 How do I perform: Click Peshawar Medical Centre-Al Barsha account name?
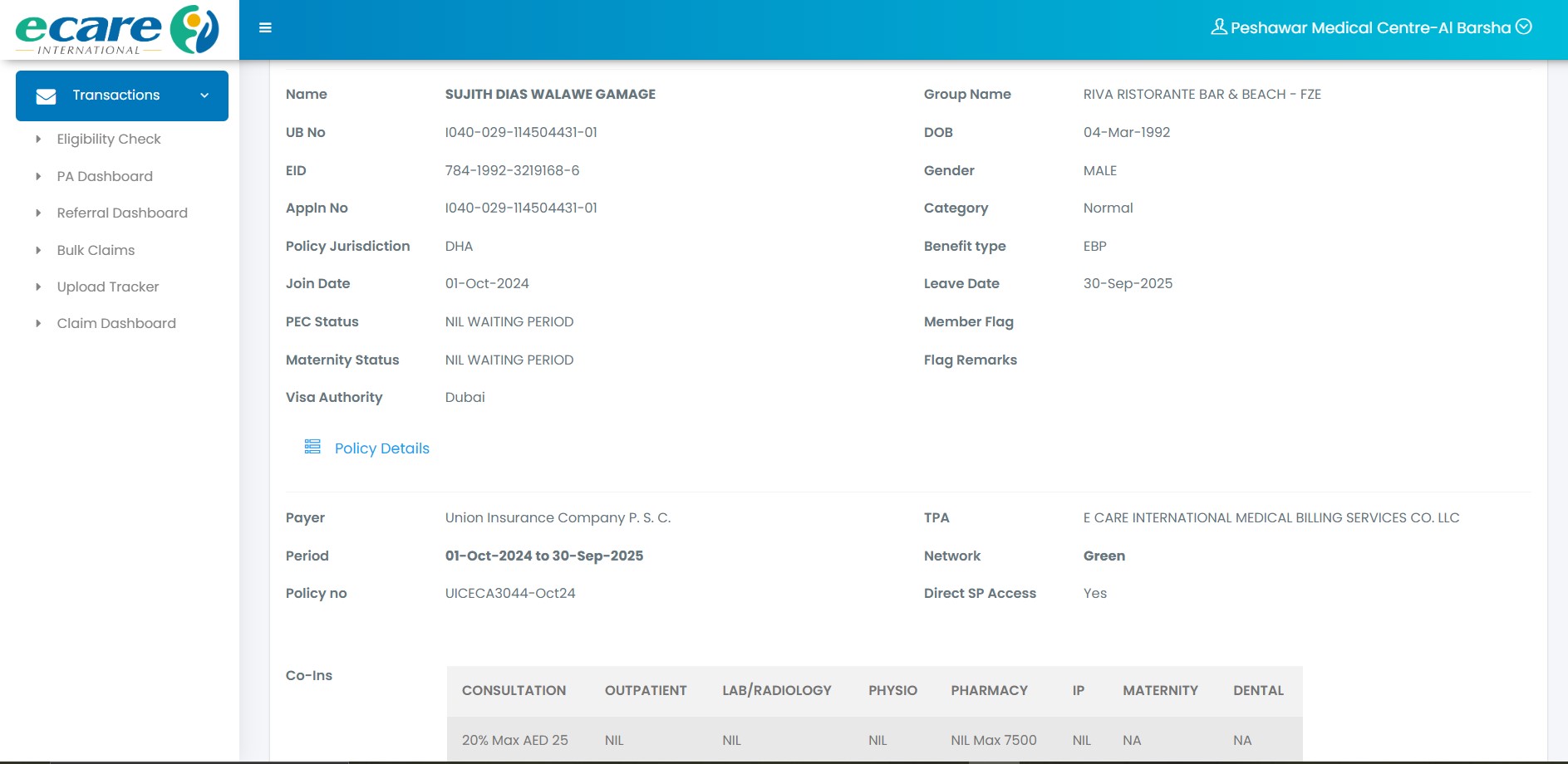[x=1370, y=27]
